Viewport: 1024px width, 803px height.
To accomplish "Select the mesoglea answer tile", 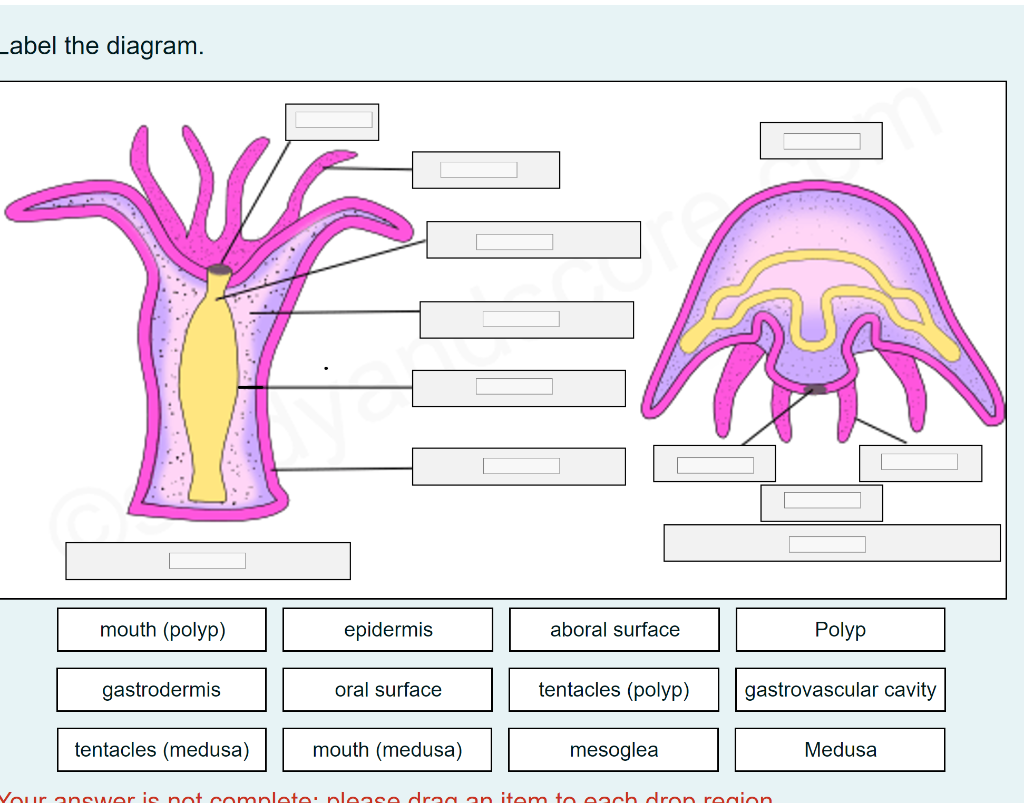I will (614, 749).
